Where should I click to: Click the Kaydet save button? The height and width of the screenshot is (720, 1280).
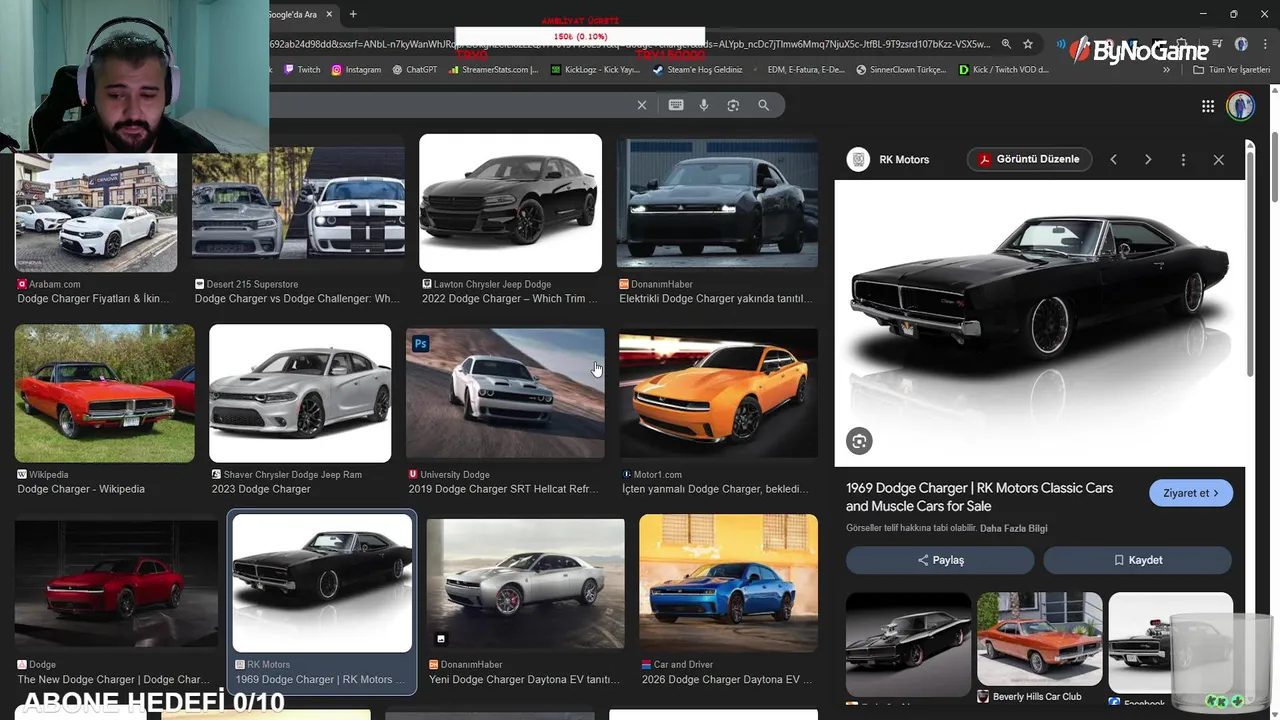click(1138, 560)
